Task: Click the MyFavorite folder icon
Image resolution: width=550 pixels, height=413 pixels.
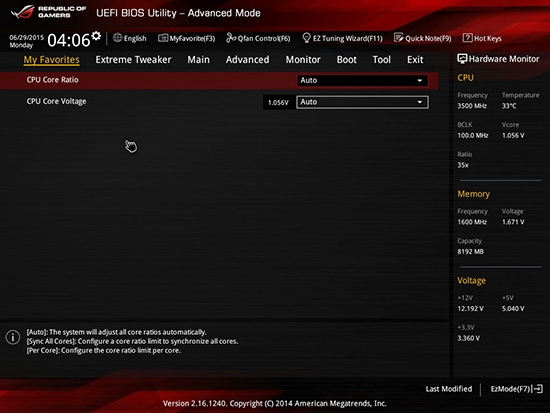Action: (163, 38)
